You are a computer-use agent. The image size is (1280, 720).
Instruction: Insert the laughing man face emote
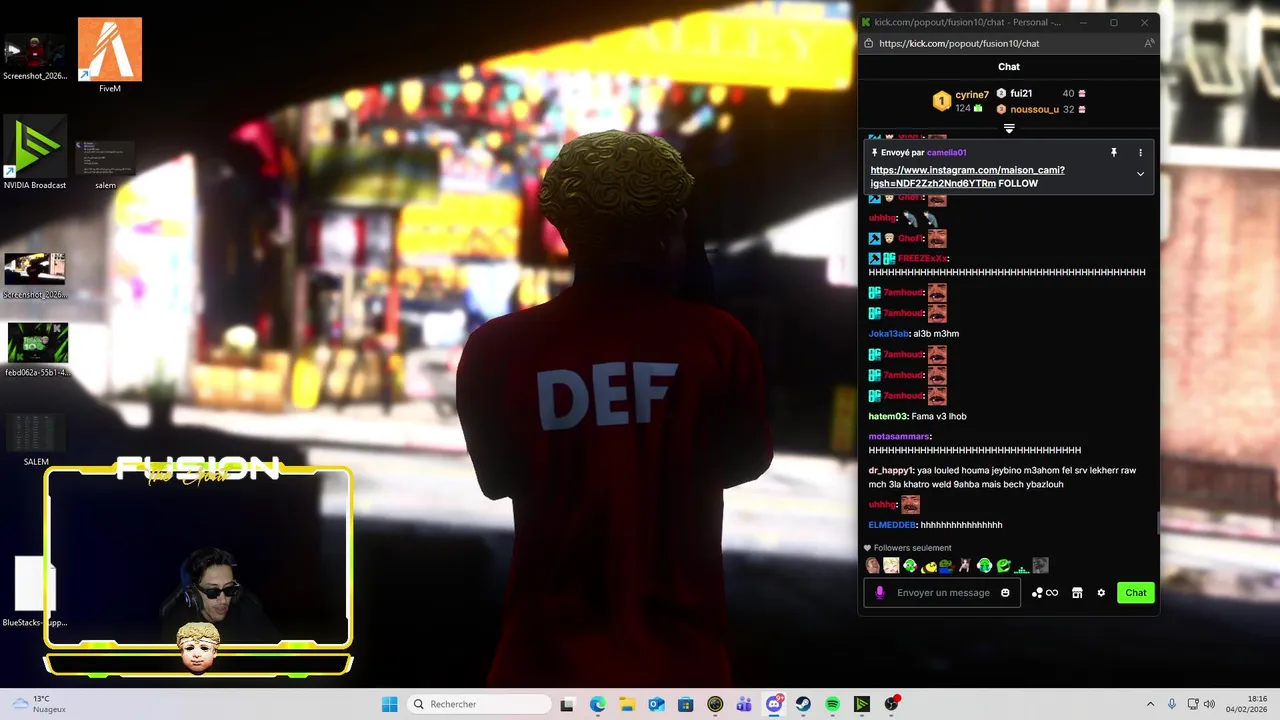873,566
